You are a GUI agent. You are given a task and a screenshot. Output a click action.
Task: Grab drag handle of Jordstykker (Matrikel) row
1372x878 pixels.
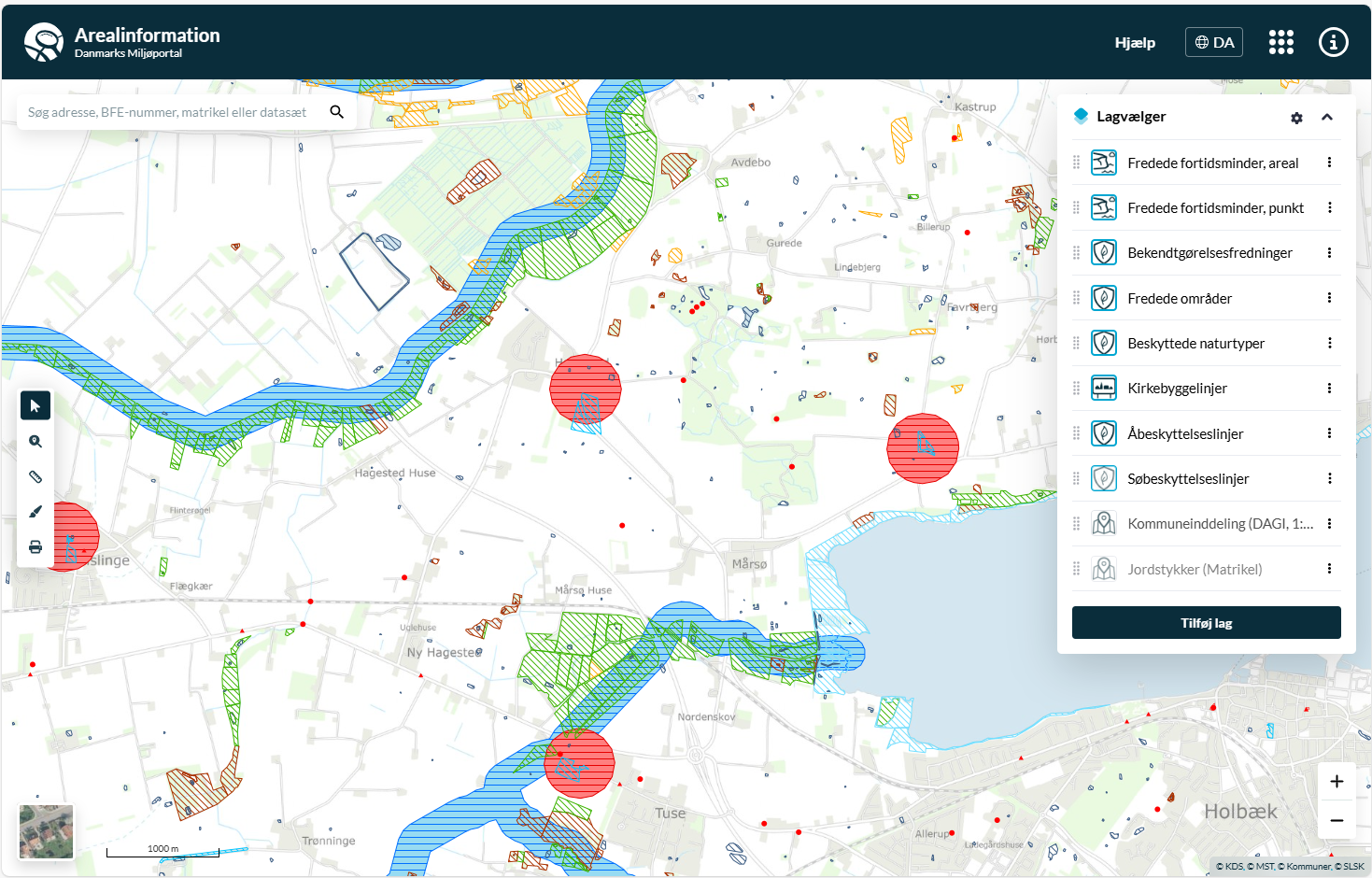pyautogui.click(x=1076, y=569)
